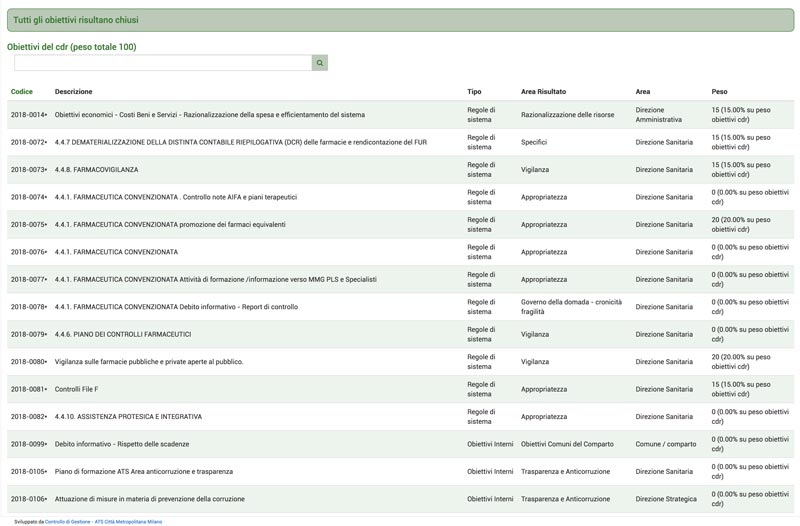
Task: Focus the objectives search text field
Action: point(163,63)
